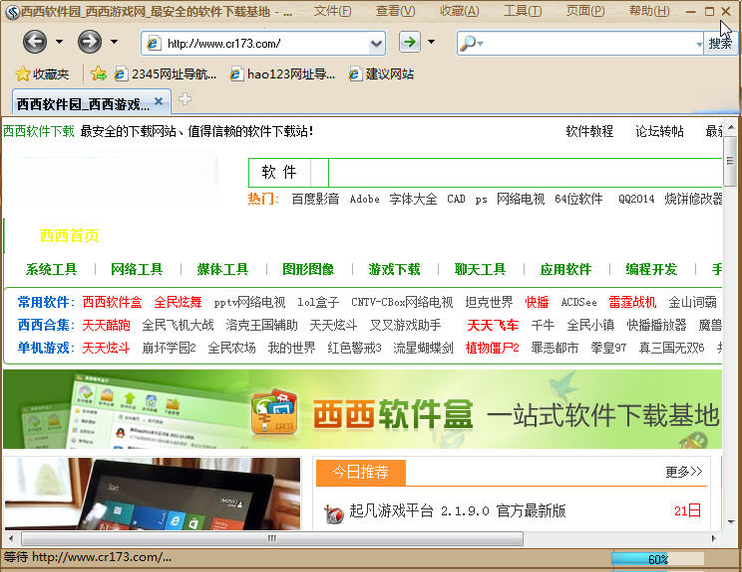
Task: Open the 网络工具 category
Action: (x=137, y=269)
